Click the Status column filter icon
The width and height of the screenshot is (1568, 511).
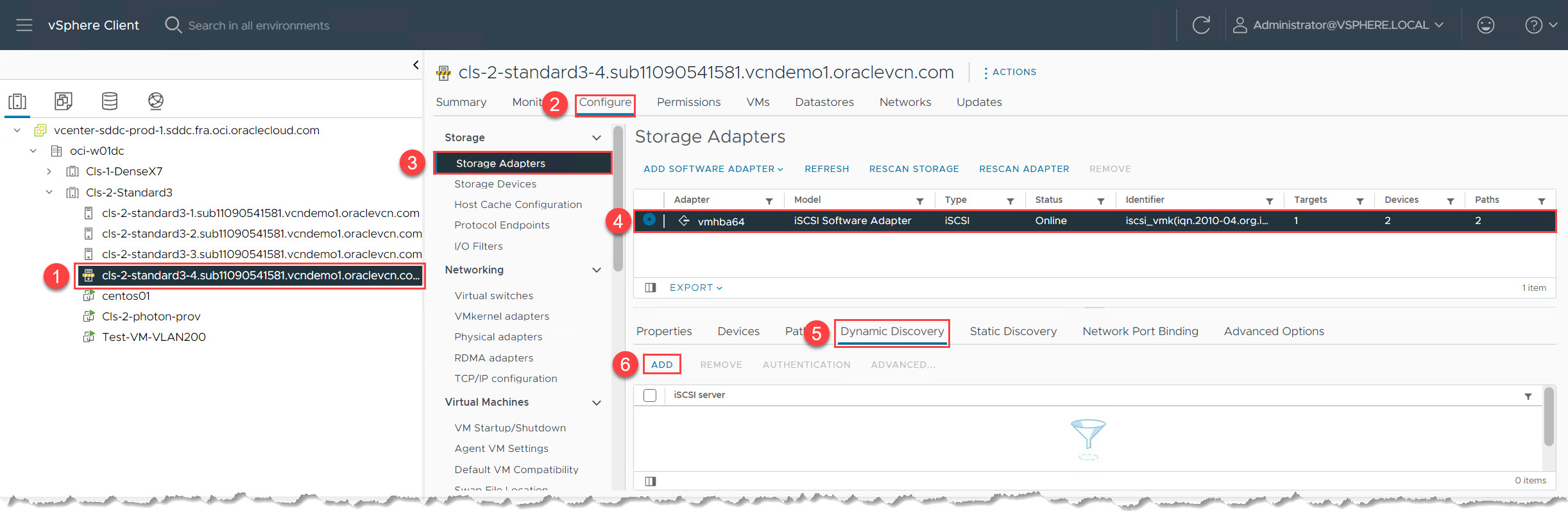(x=1101, y=201)
